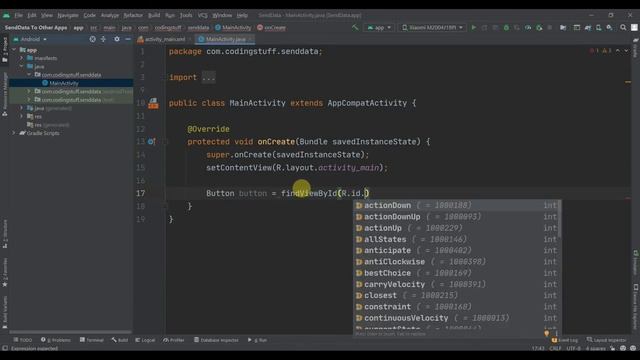Hide the project panel with minus icon

click(x=128, y=39)
